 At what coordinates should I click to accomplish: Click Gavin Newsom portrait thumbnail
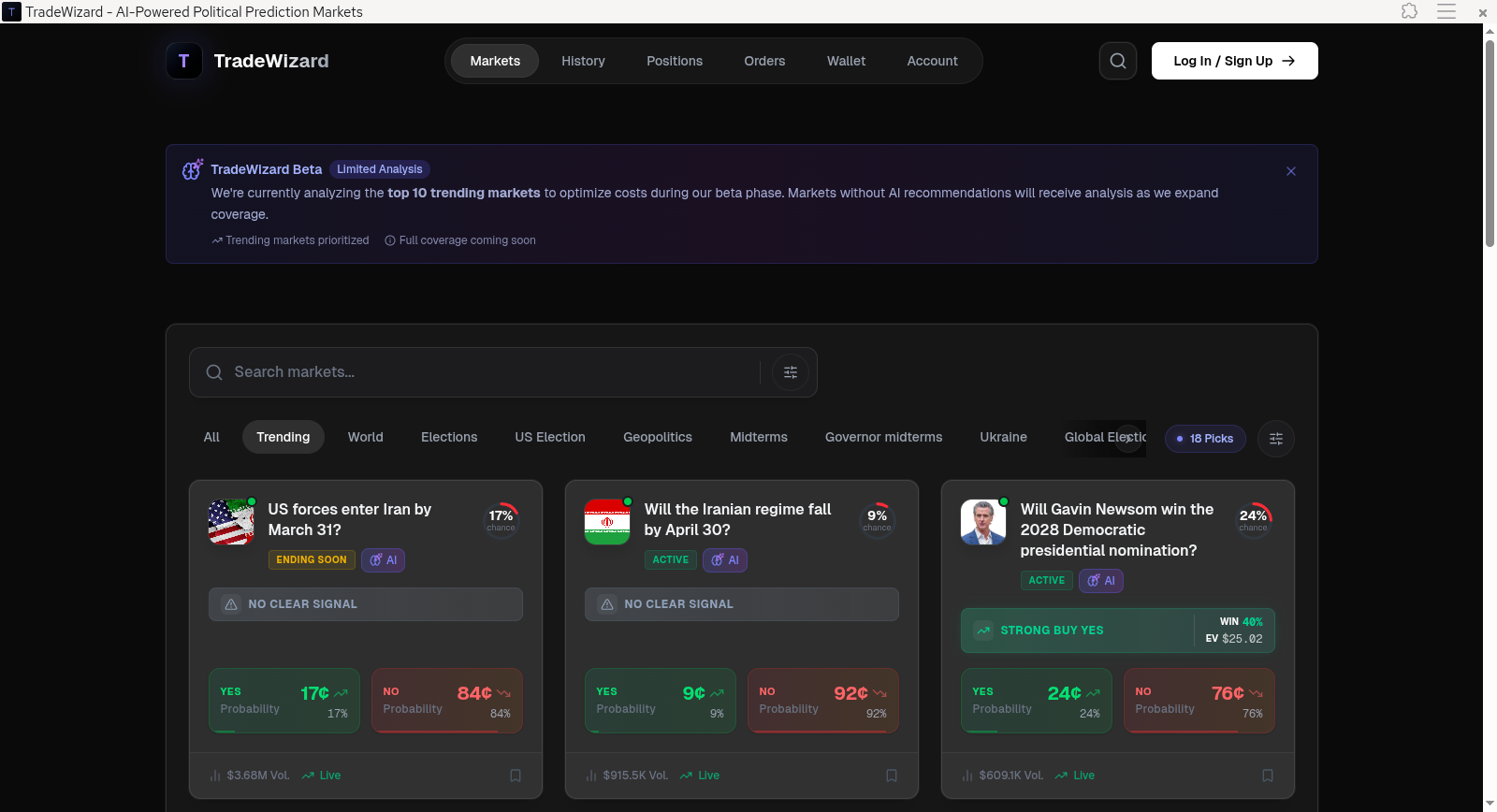click(983, 522)
